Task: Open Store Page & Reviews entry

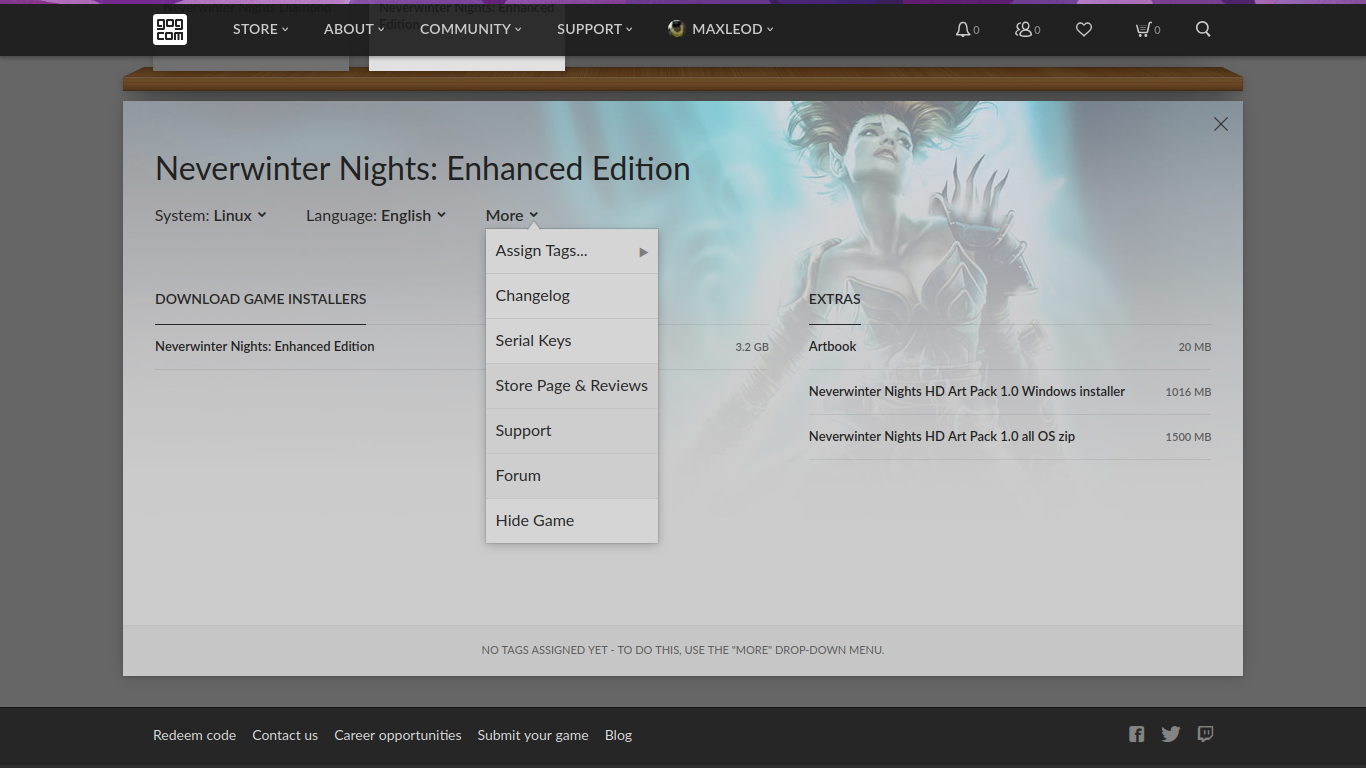Action: [x=572, y=386]
